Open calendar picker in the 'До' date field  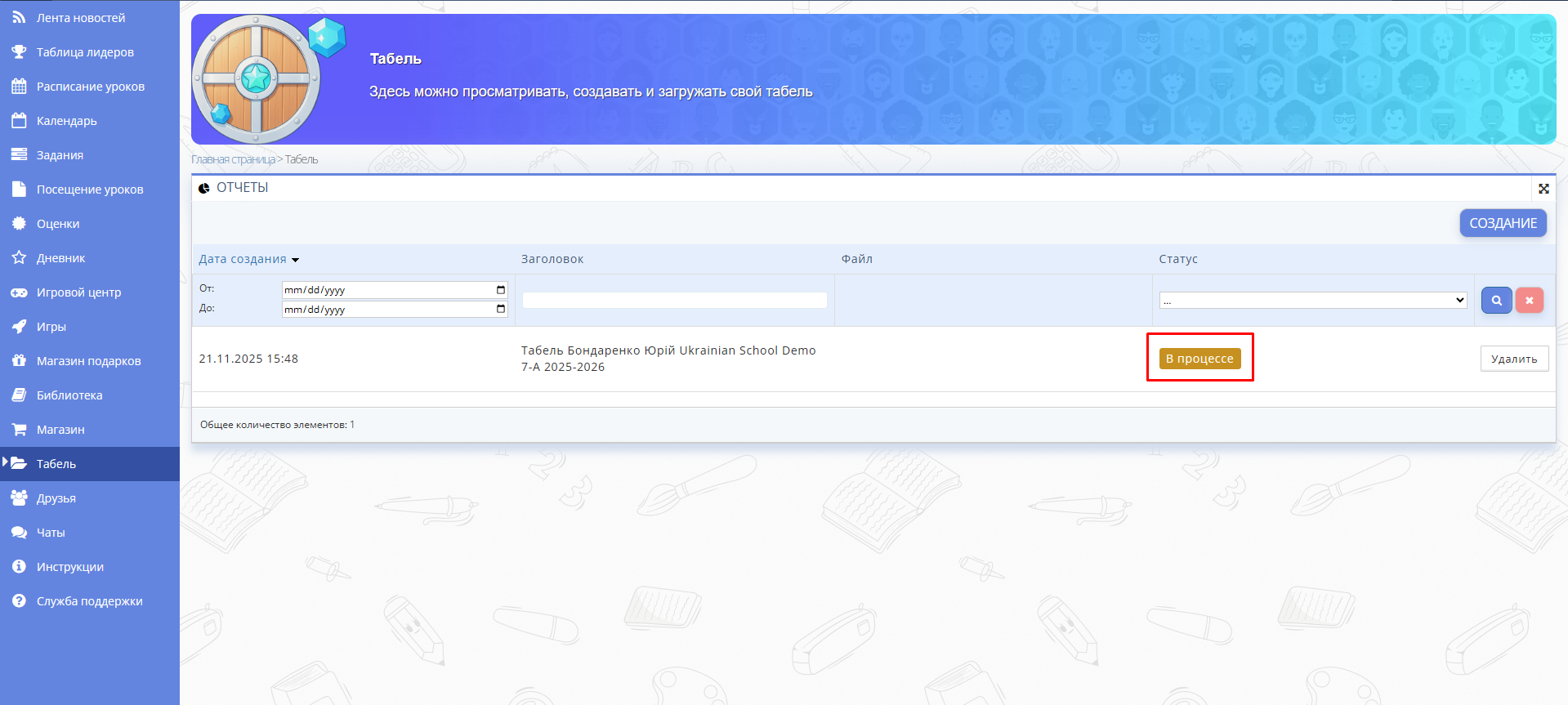click(x=500, y=310)
